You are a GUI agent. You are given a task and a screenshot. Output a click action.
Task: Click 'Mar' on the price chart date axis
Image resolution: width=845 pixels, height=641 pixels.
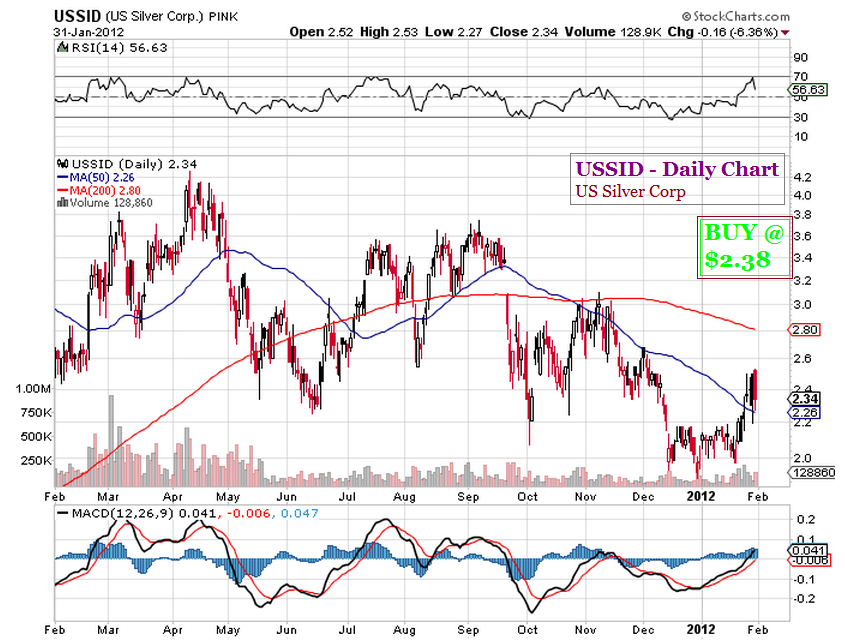click(108, 497)
